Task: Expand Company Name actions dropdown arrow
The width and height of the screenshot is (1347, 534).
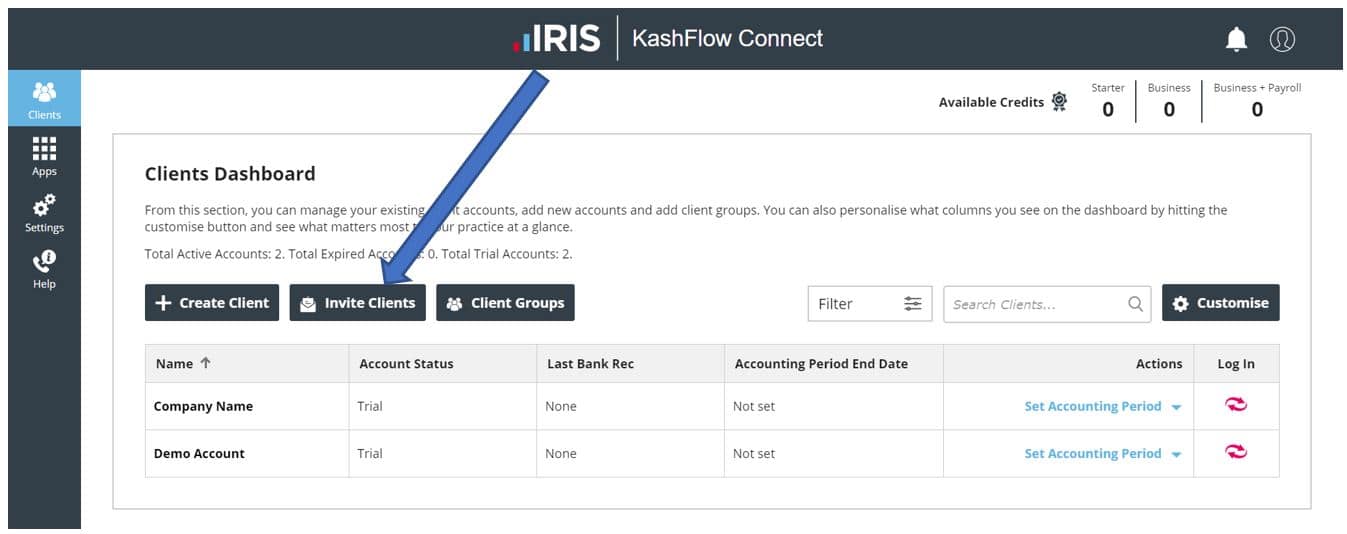Action: click(1176, 407)
